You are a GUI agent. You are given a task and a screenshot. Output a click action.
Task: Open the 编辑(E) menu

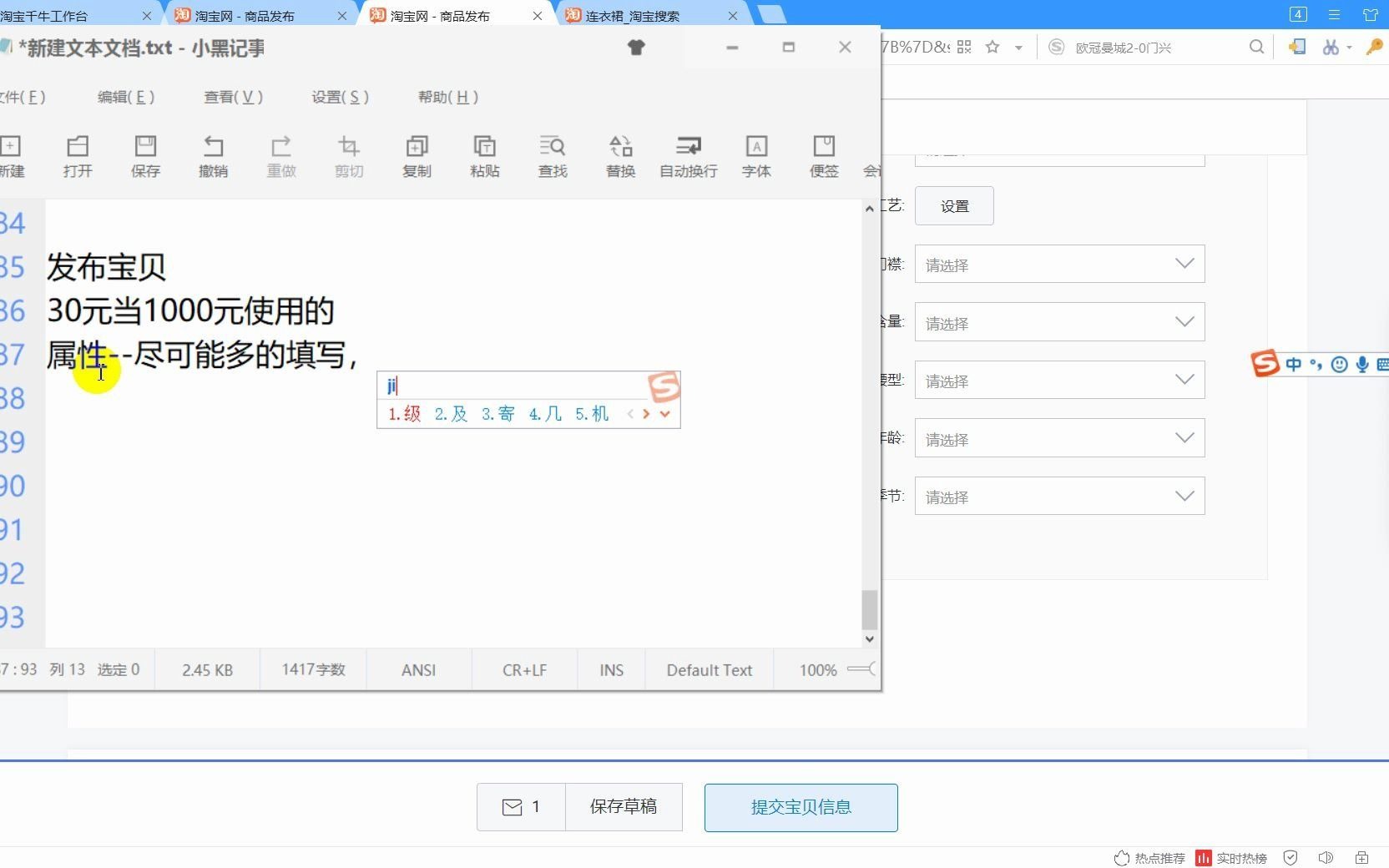tap(126, 97)
